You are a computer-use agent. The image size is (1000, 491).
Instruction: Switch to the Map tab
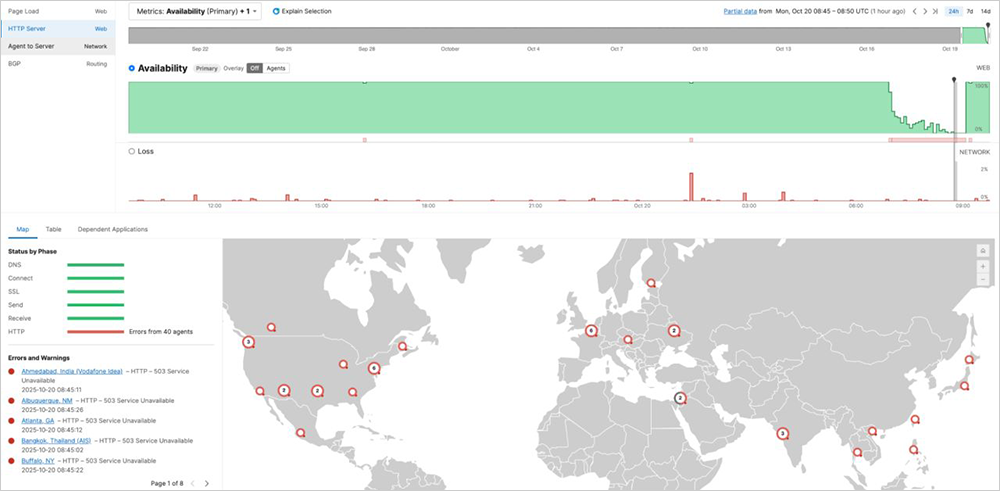[23, 229]
